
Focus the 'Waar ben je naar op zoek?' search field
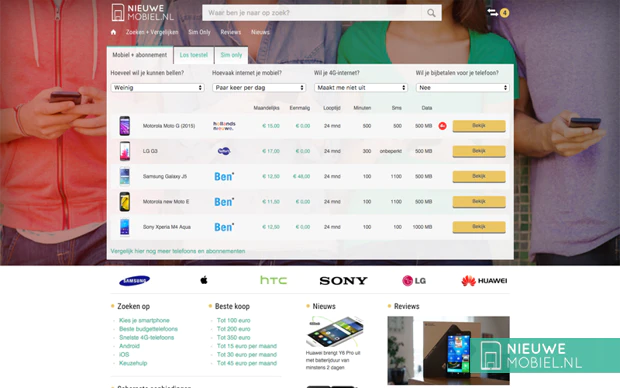point(312,13)
